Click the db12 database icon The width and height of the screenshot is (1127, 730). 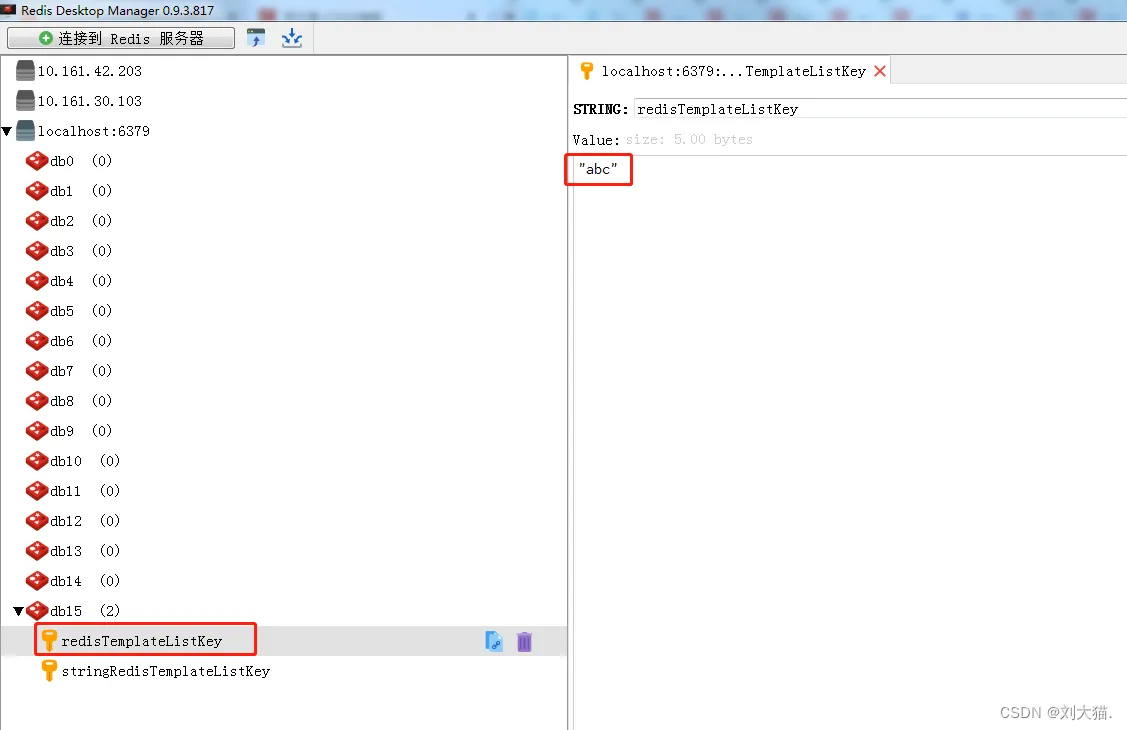[x=37, y=521]
